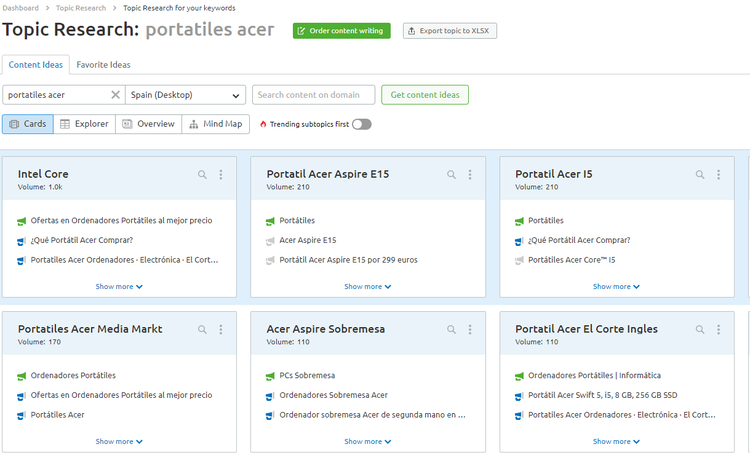Screen dimensions: 750x463
Task: Select the Explorer view
Action: click(84, 124)
